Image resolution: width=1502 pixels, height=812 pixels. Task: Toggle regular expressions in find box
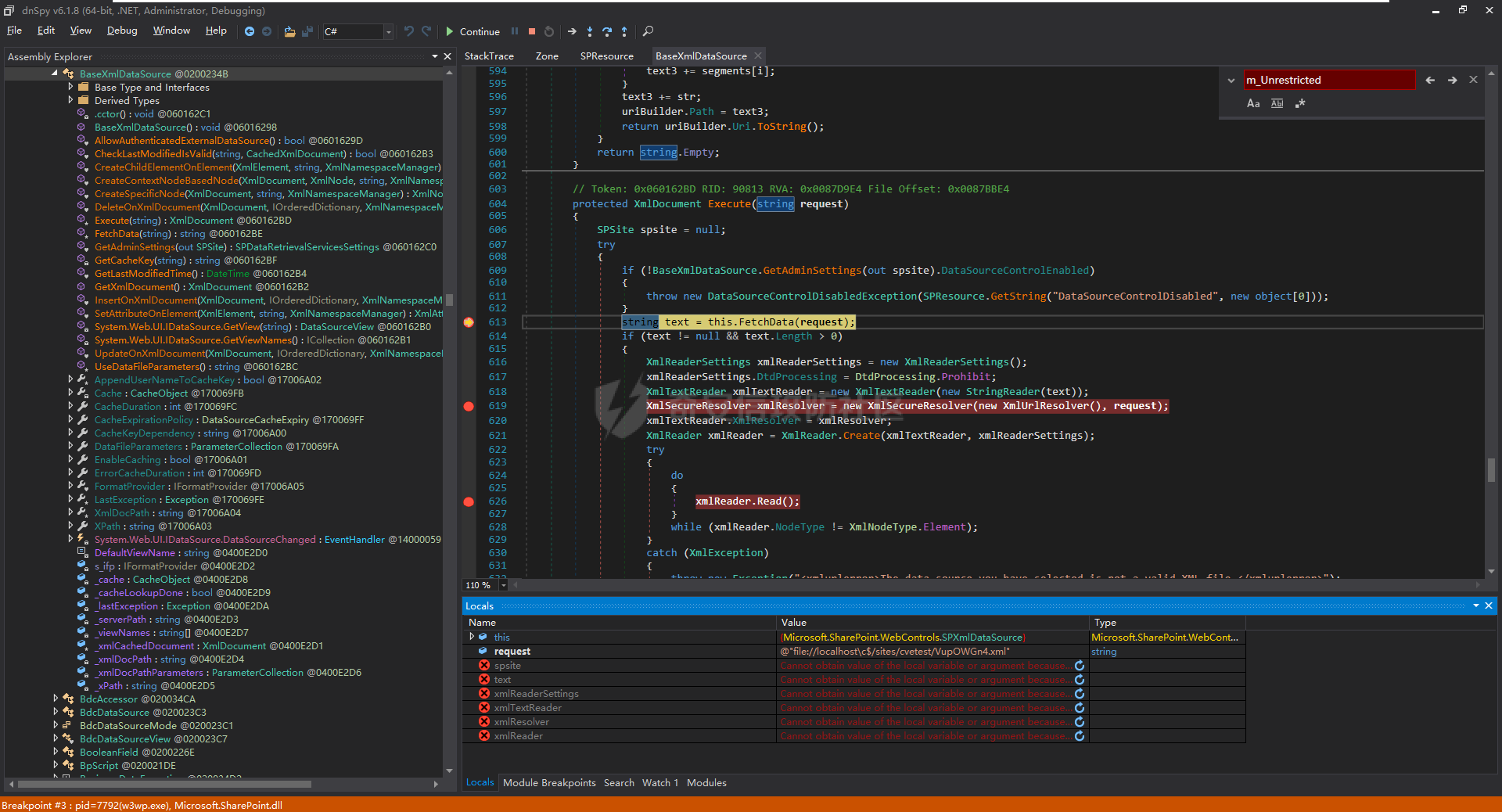[x=1300, y=103]
